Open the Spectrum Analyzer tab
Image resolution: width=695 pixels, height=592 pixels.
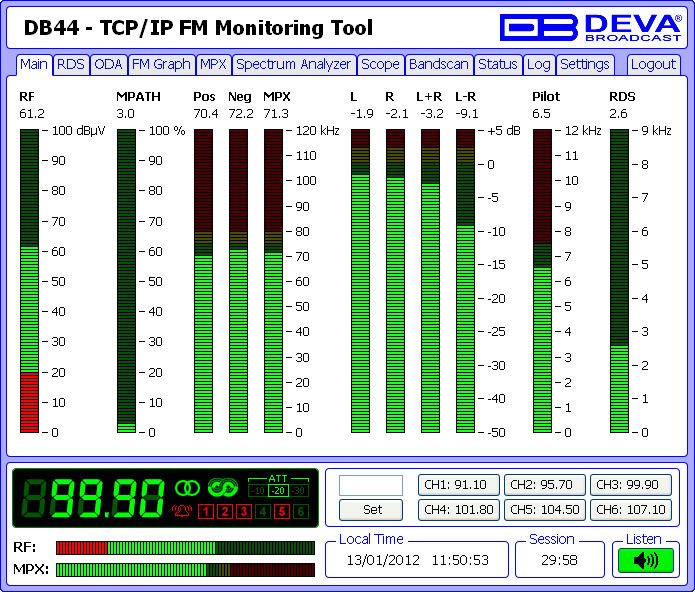click(x=294, y=65)
